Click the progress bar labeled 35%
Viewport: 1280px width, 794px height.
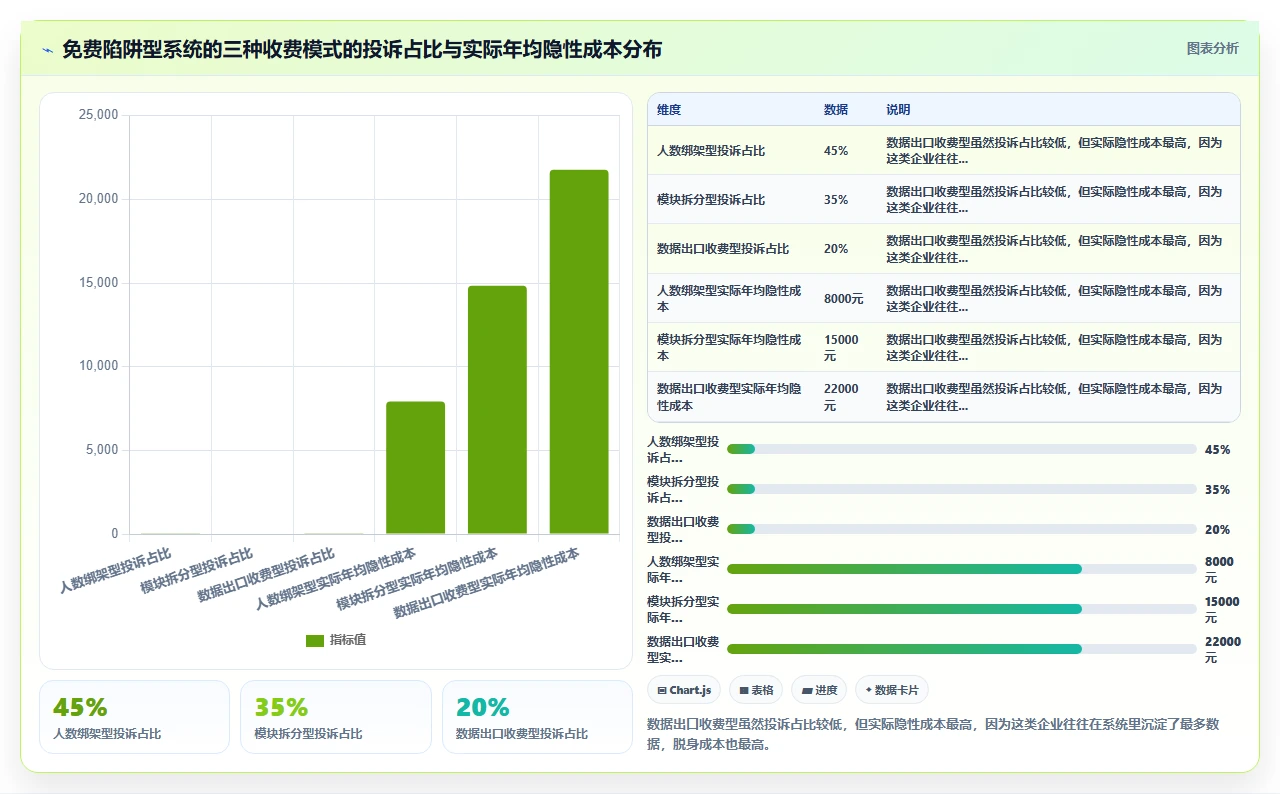click(x=962, y=489)
